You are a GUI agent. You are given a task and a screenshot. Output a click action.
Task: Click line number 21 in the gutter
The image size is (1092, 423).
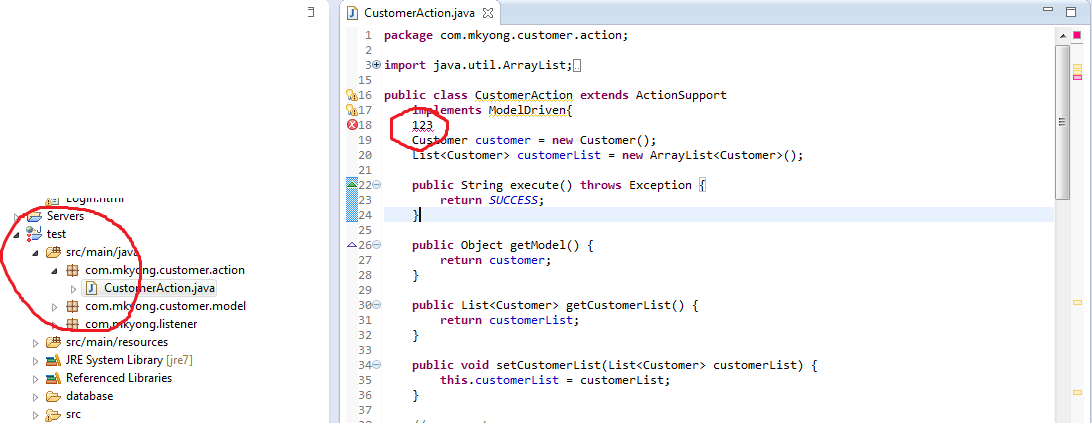coord(364,170)
